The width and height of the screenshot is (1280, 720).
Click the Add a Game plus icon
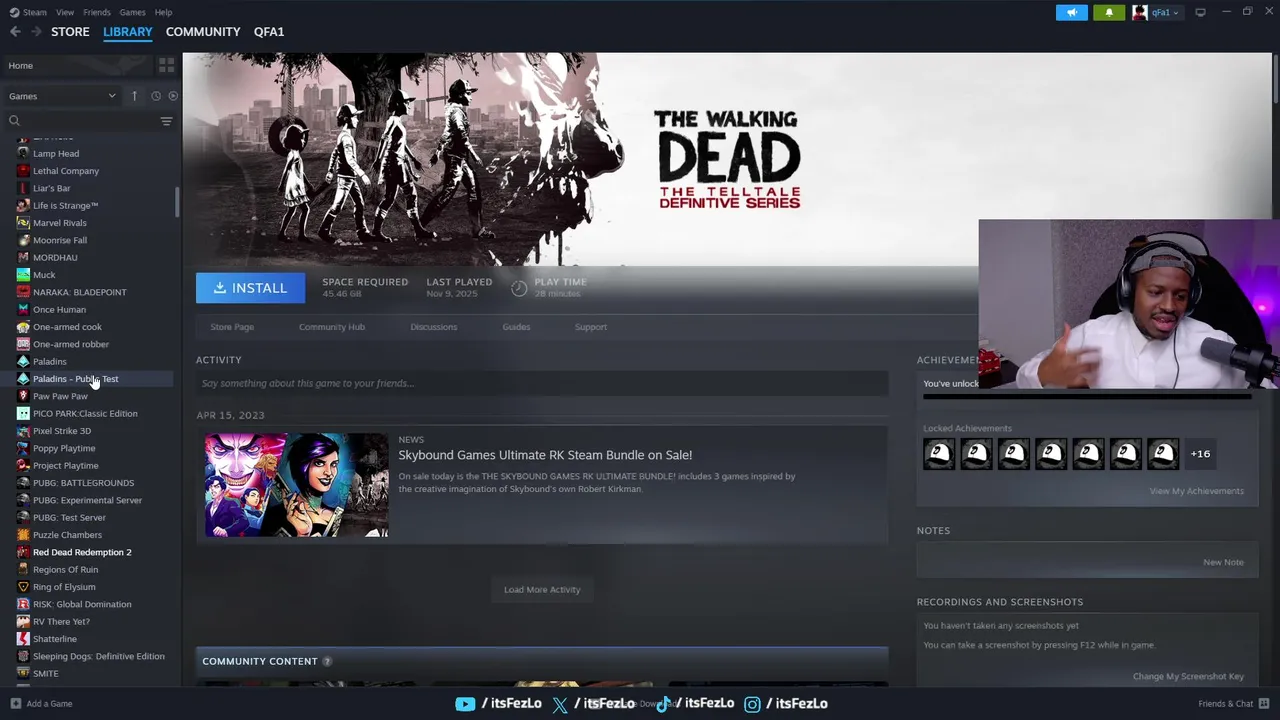point(14,703)
